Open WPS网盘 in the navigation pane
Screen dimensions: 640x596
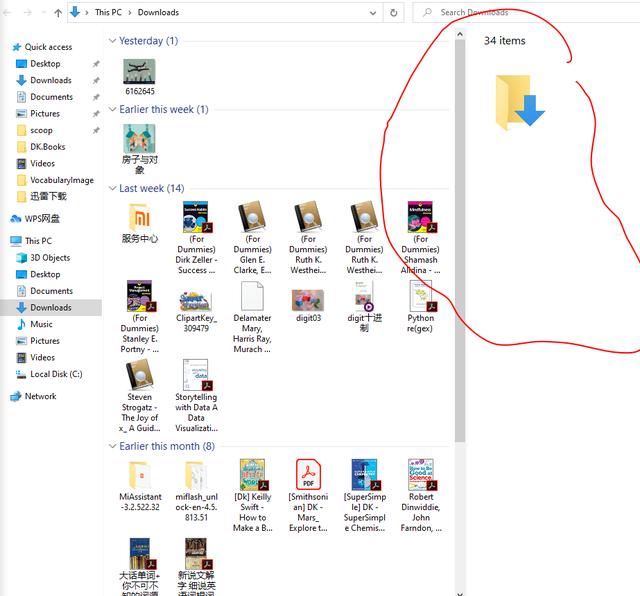(x=42, y=219)
